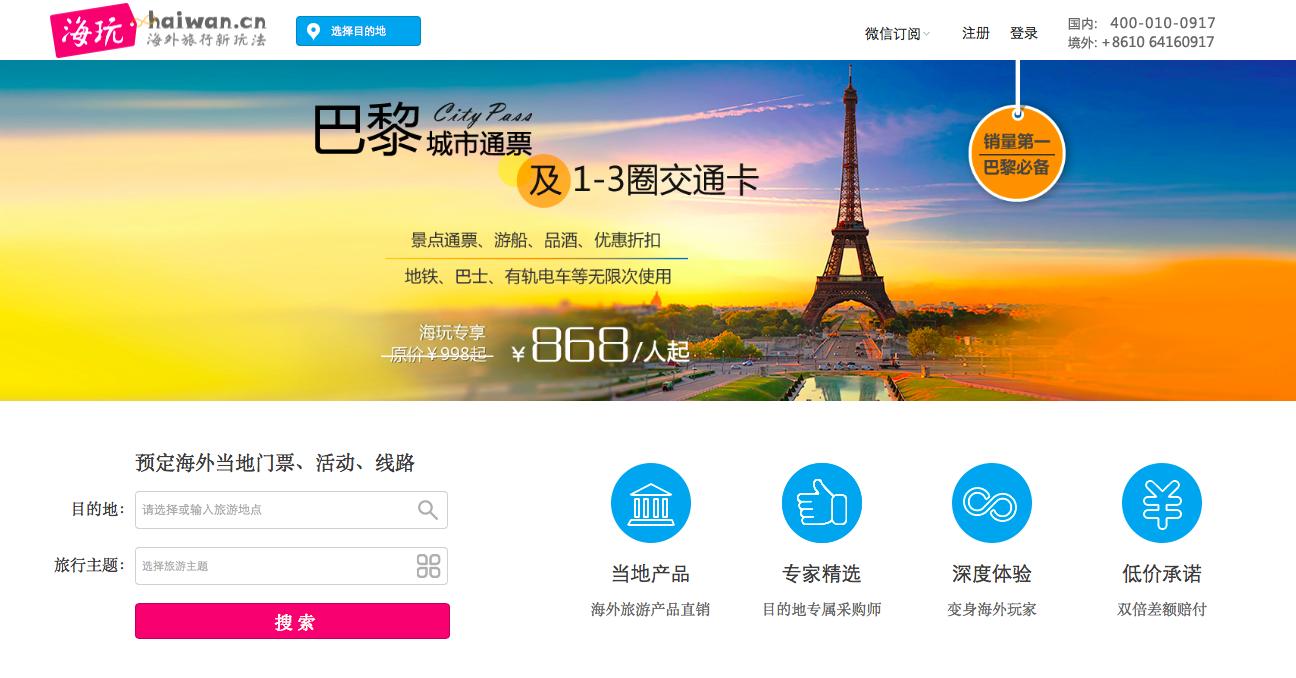Click the ¥868/人起 price on banner
Viewport: 1296px width, 678px height.
600,346
